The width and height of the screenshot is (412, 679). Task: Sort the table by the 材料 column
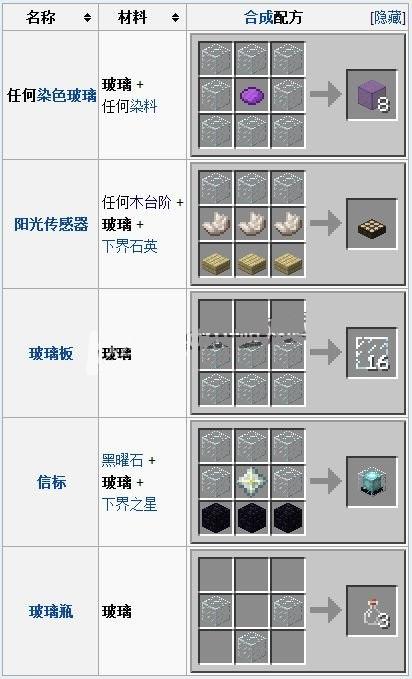click(175, 17)
